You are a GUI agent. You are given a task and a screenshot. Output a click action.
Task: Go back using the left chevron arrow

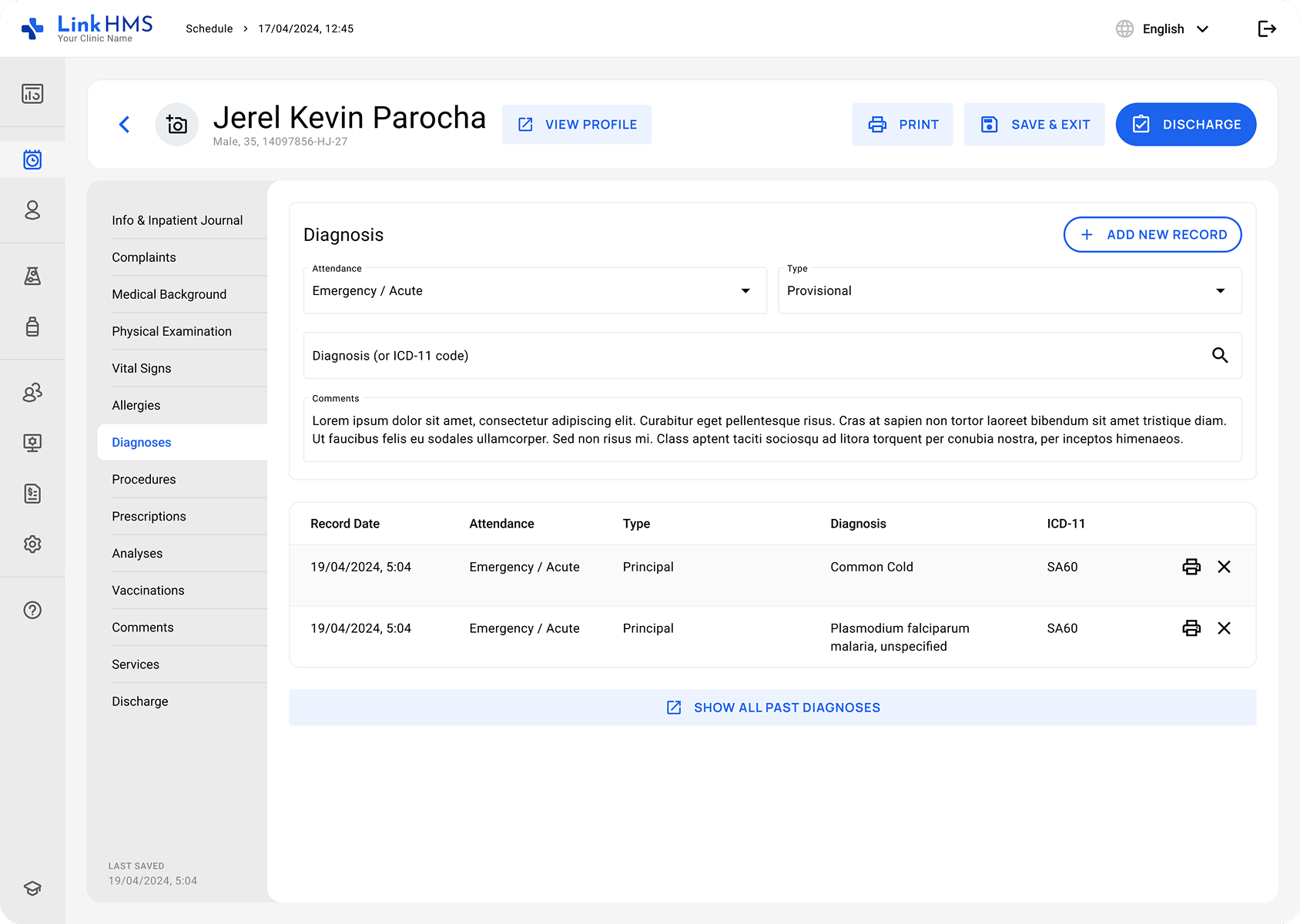(x=124, y=124)
